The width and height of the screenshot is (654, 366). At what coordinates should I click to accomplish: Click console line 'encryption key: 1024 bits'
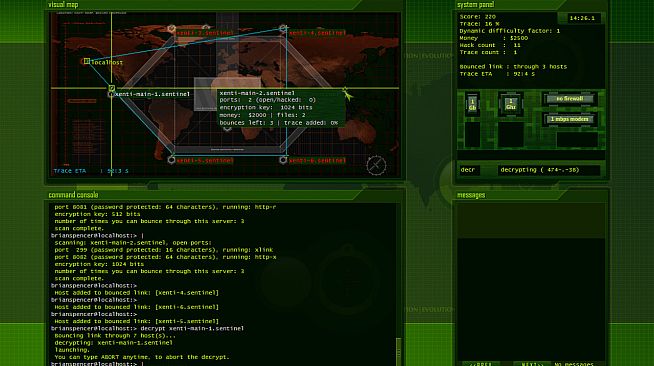(x=99, y=264)
